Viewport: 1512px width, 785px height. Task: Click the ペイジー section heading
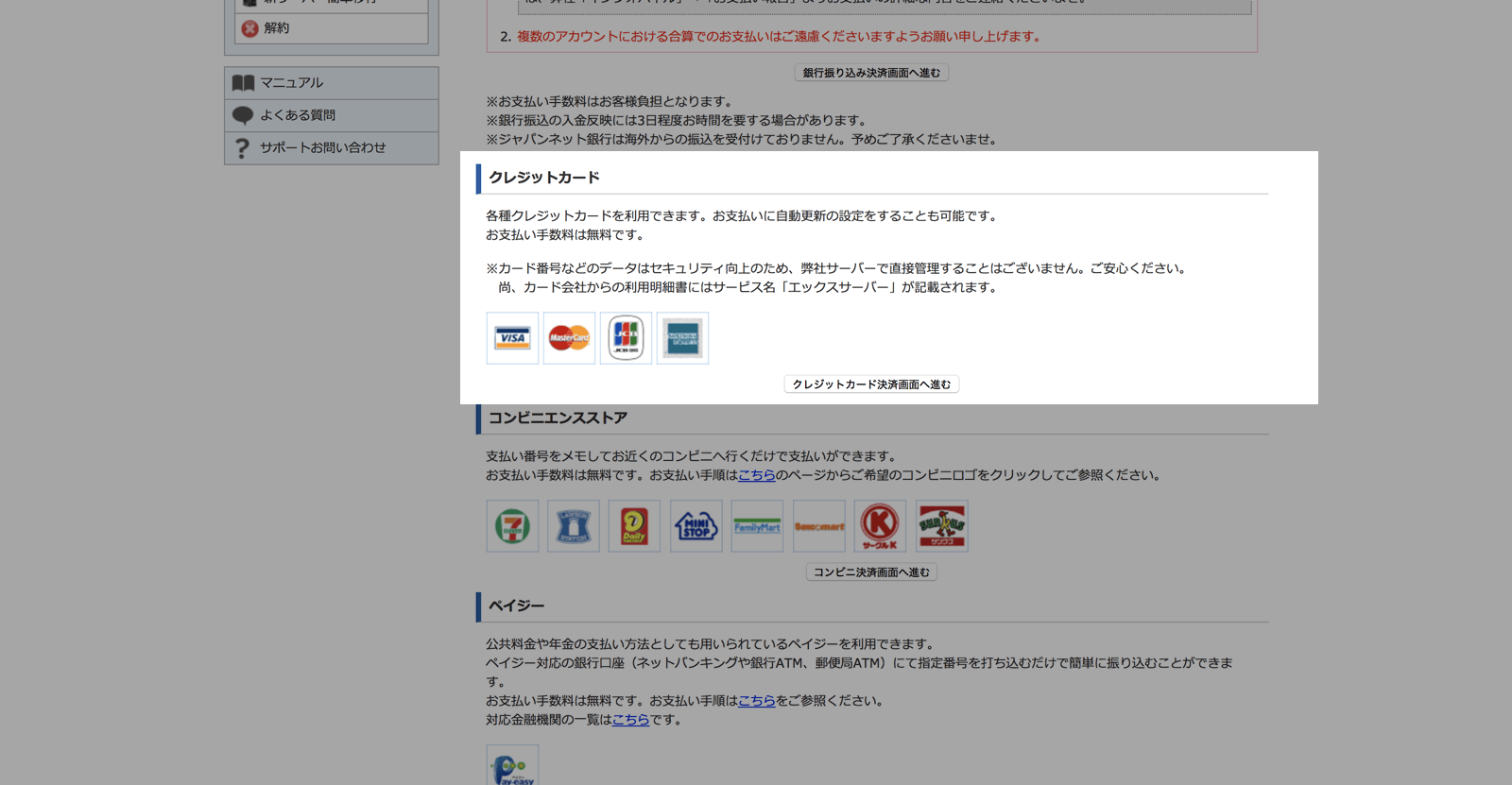pyautogui.click(x=516, y=606)
